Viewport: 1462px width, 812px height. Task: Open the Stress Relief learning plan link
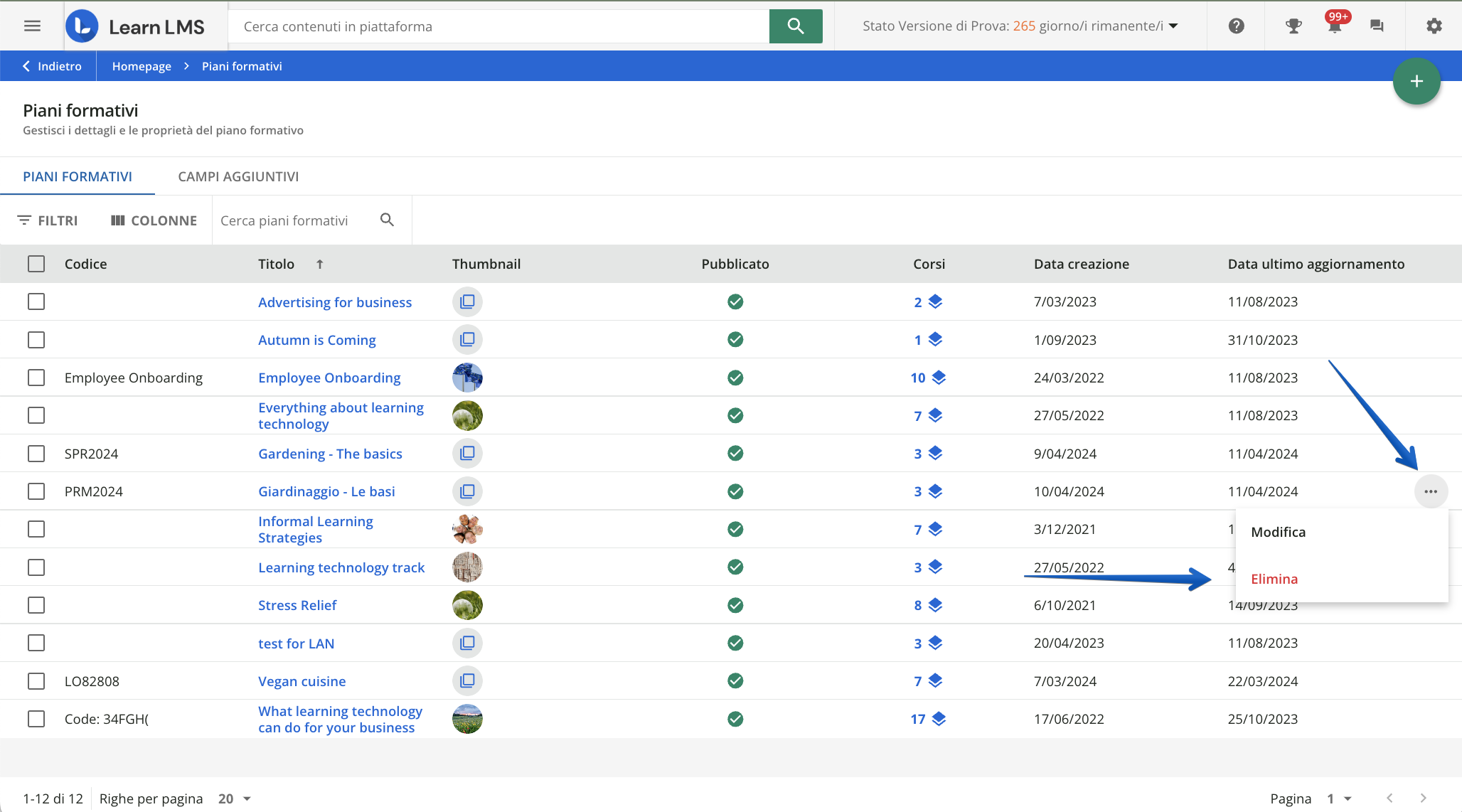297,605
